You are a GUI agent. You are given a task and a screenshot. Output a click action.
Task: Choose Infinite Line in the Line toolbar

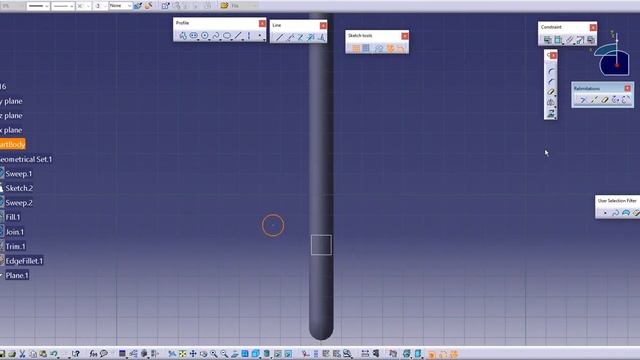(290, 38)
